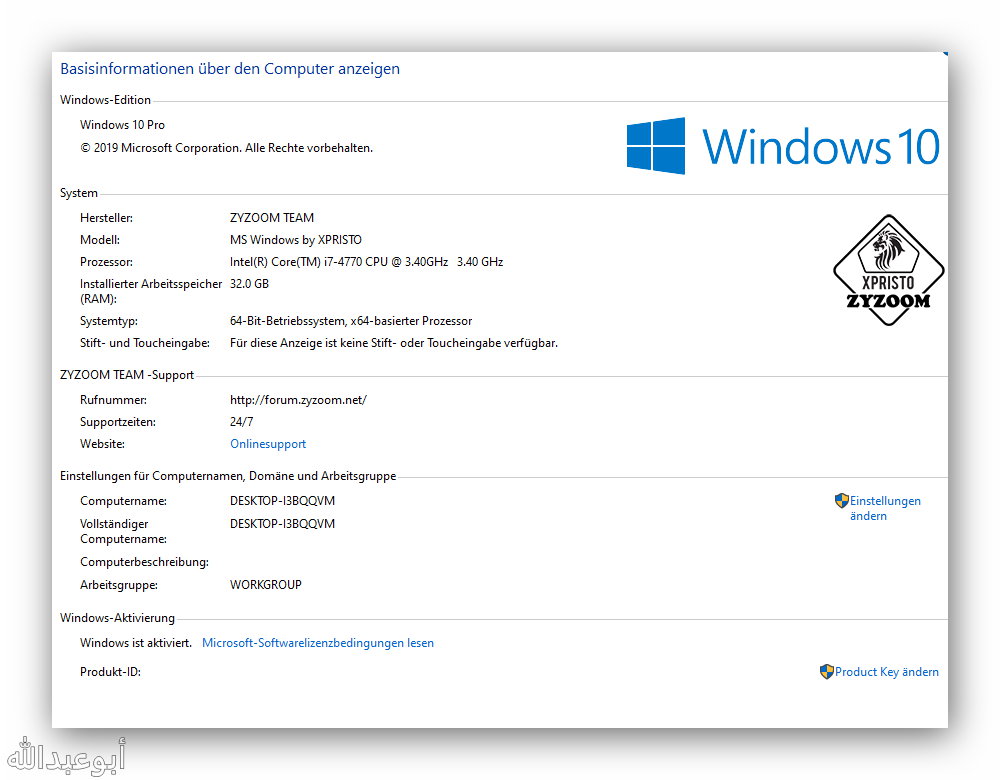Image resolution: width=1000 pixels, height=780 pixels.
Task: Click the Windows 10 wordmark text
Action: click(820, 147)
